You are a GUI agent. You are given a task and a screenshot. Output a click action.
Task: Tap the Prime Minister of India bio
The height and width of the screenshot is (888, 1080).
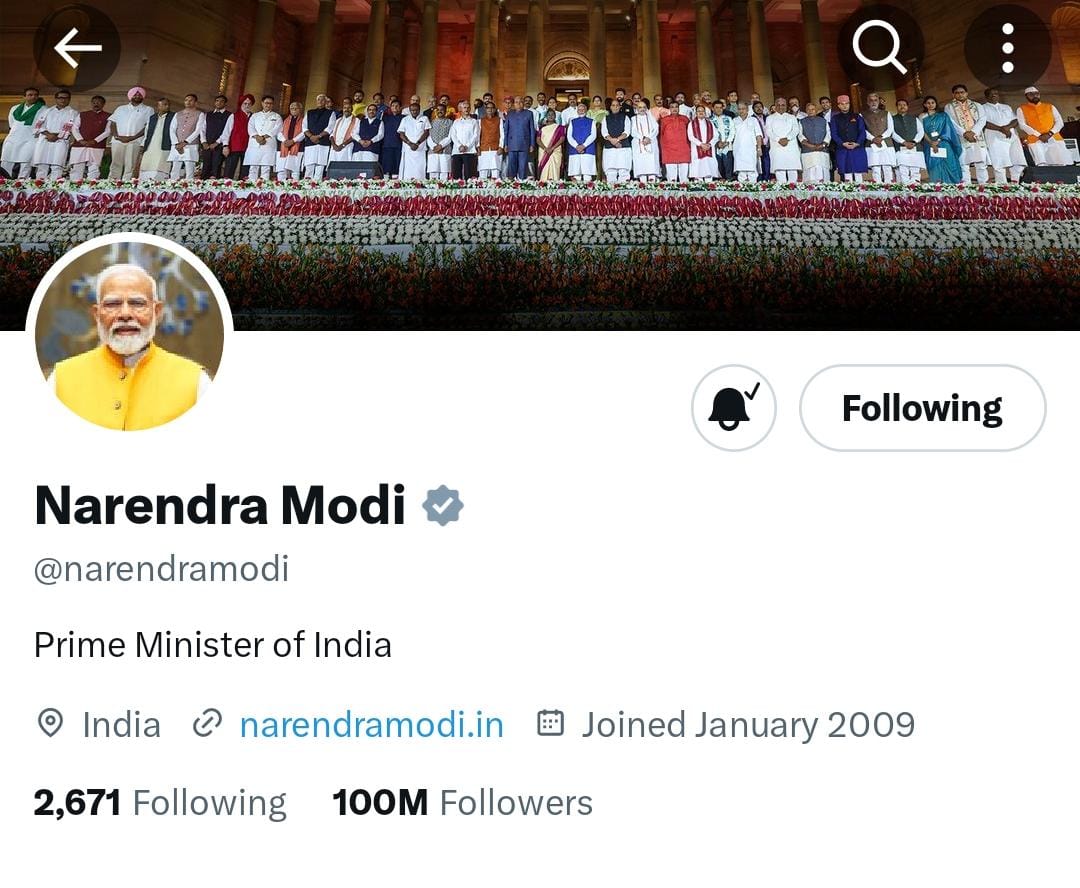tap(213, 646)
